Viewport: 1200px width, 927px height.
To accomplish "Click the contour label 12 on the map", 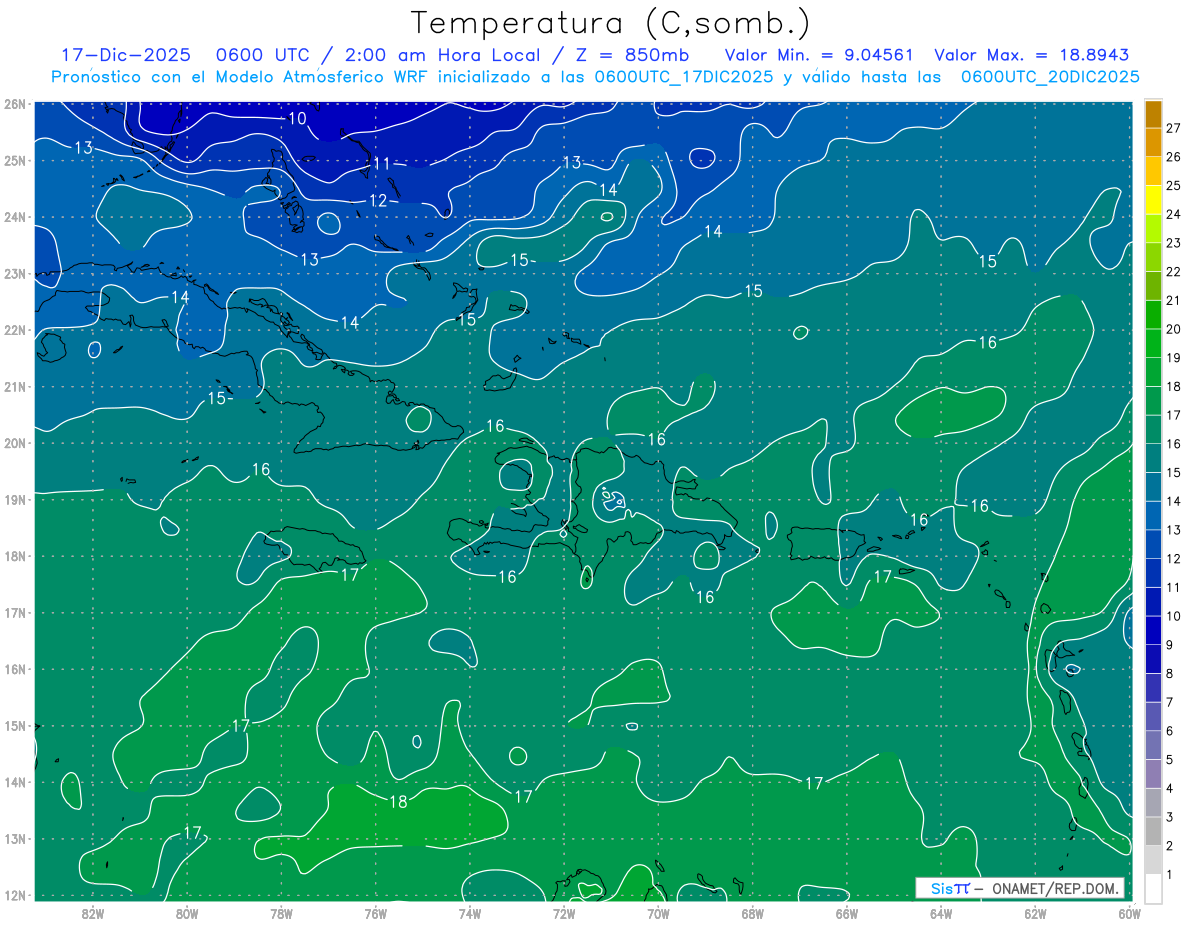I will click(x=378, y=201).
